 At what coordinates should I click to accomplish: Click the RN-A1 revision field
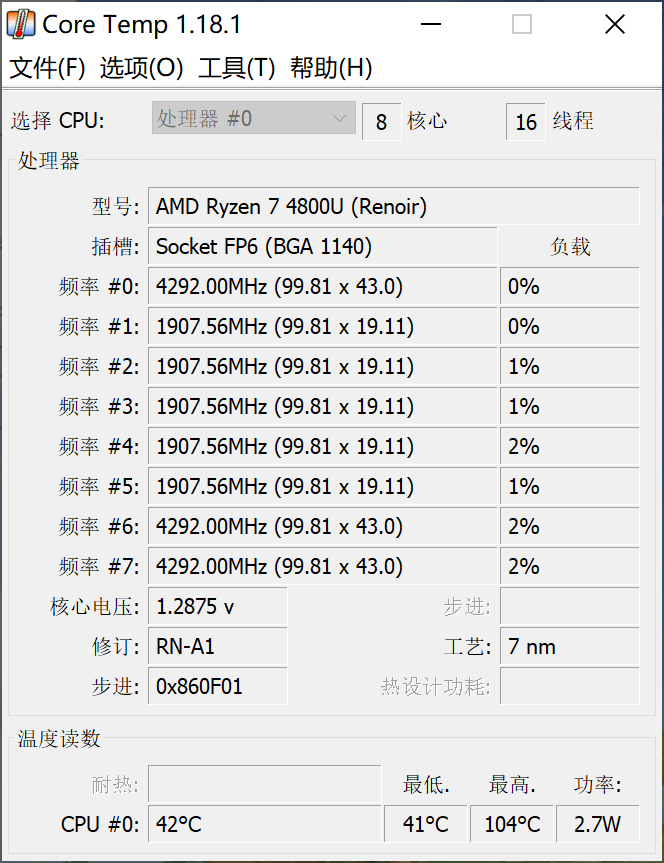coord(218,647)
